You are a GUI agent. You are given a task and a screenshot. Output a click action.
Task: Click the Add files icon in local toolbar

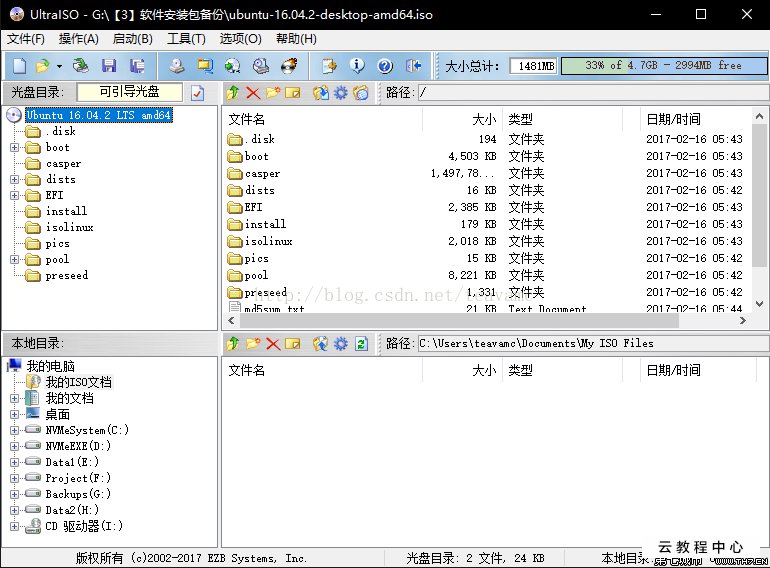(x=321, y=344)
